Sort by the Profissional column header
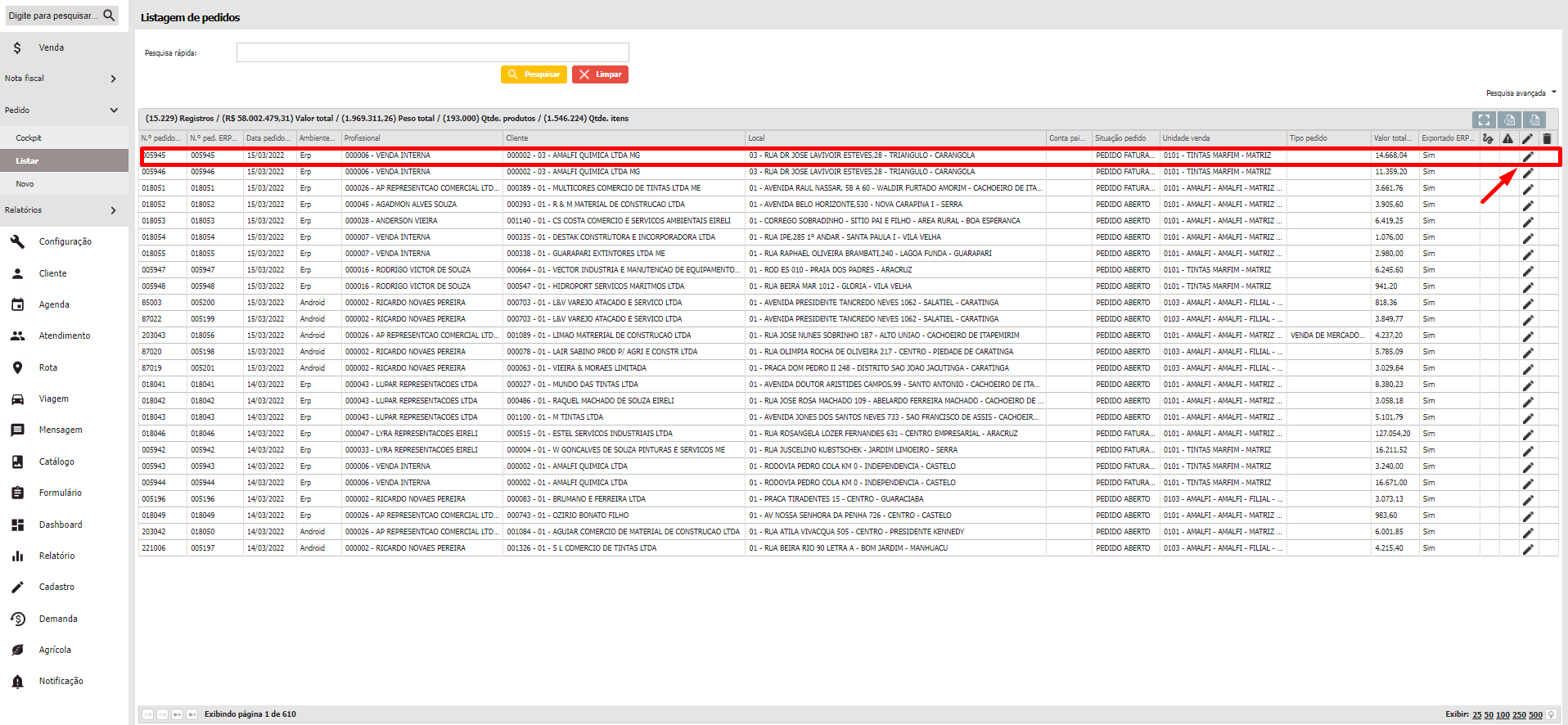This screenshot has width=1568, height=725. pos(421,138)
